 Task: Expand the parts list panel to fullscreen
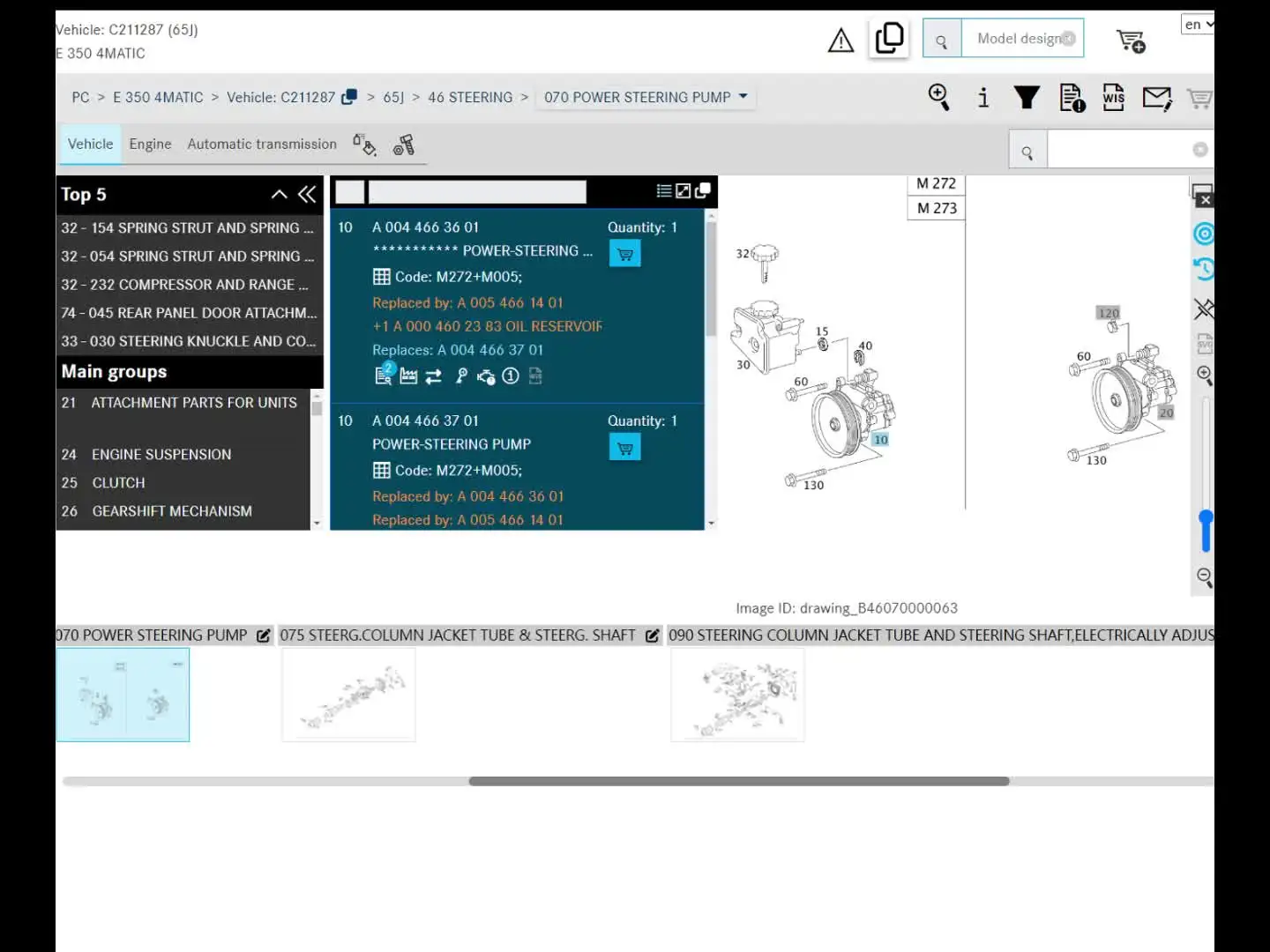tap(684, 190)
